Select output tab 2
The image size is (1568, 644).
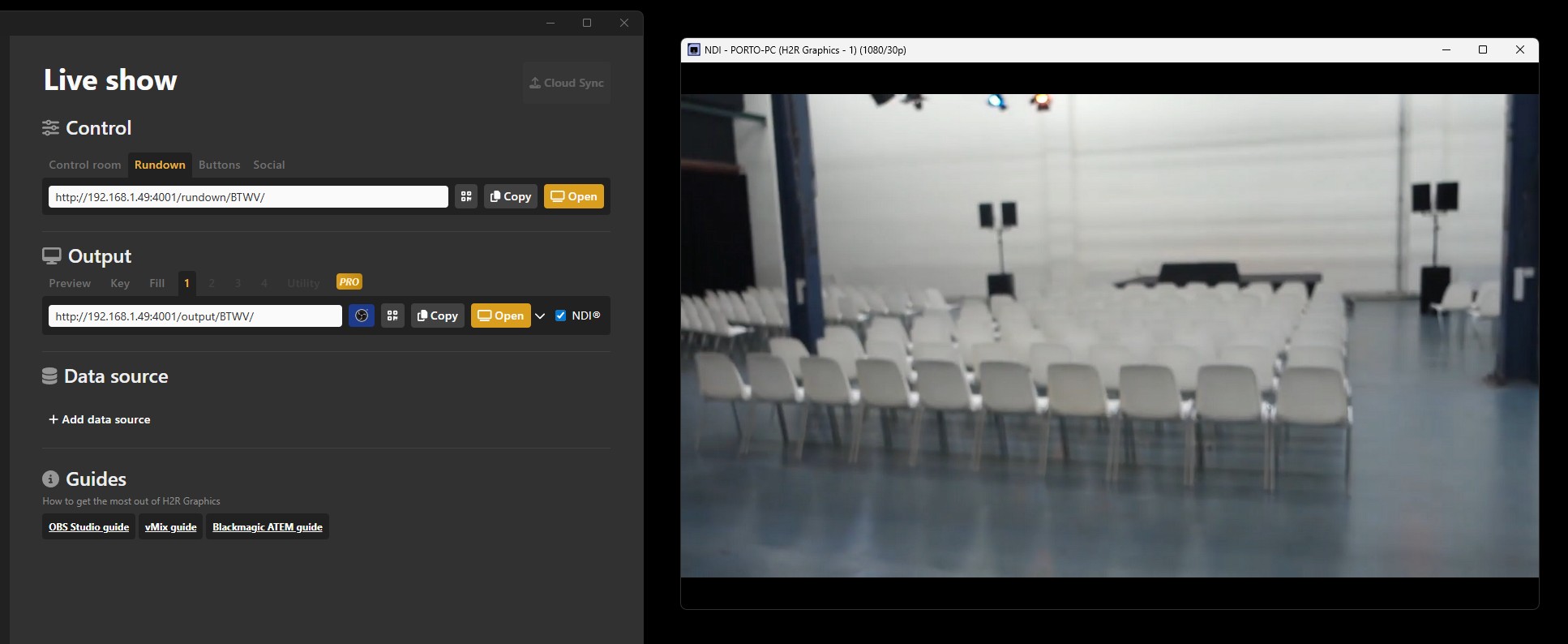[x=212, y=283]
